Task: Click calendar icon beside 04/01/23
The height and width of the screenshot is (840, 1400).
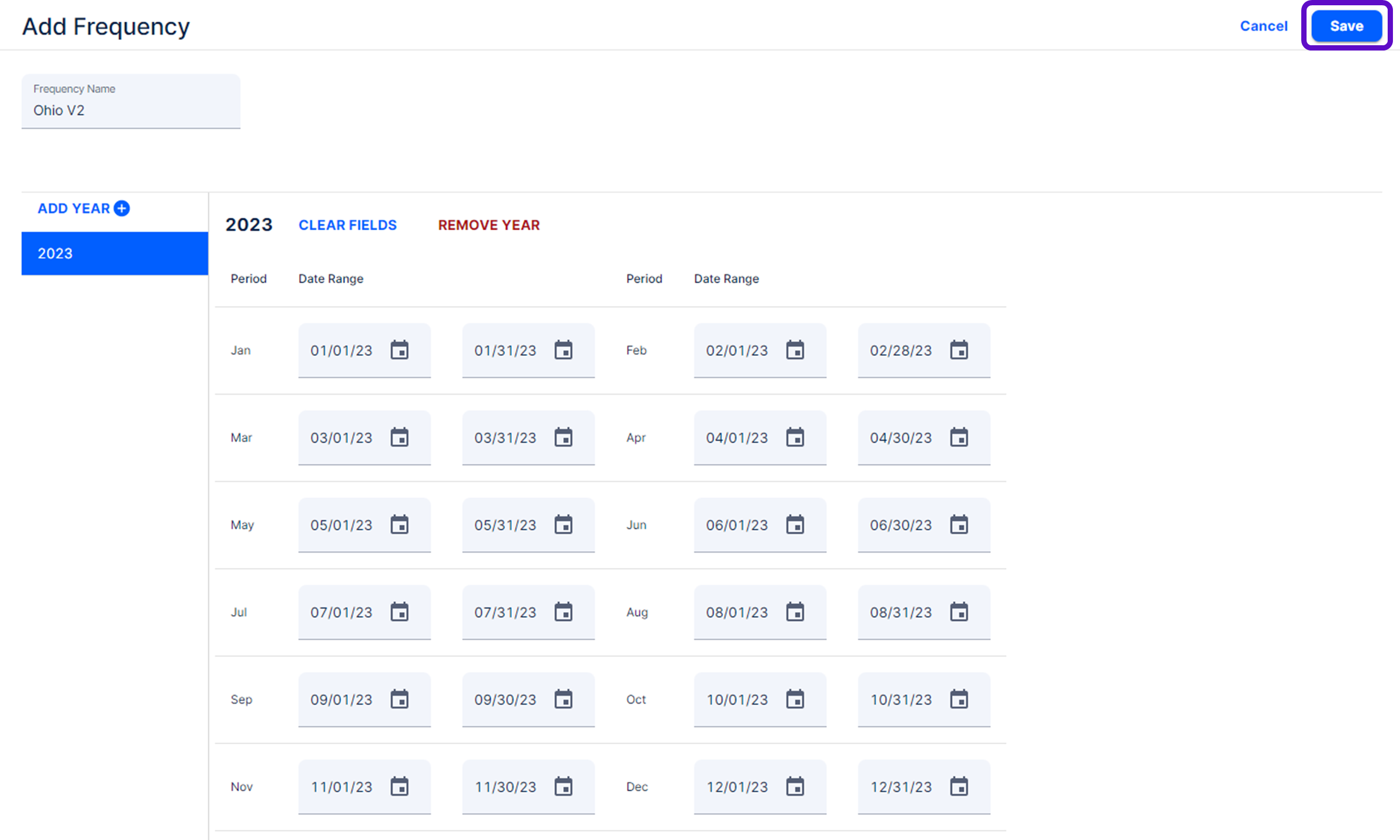Action: 795,438
